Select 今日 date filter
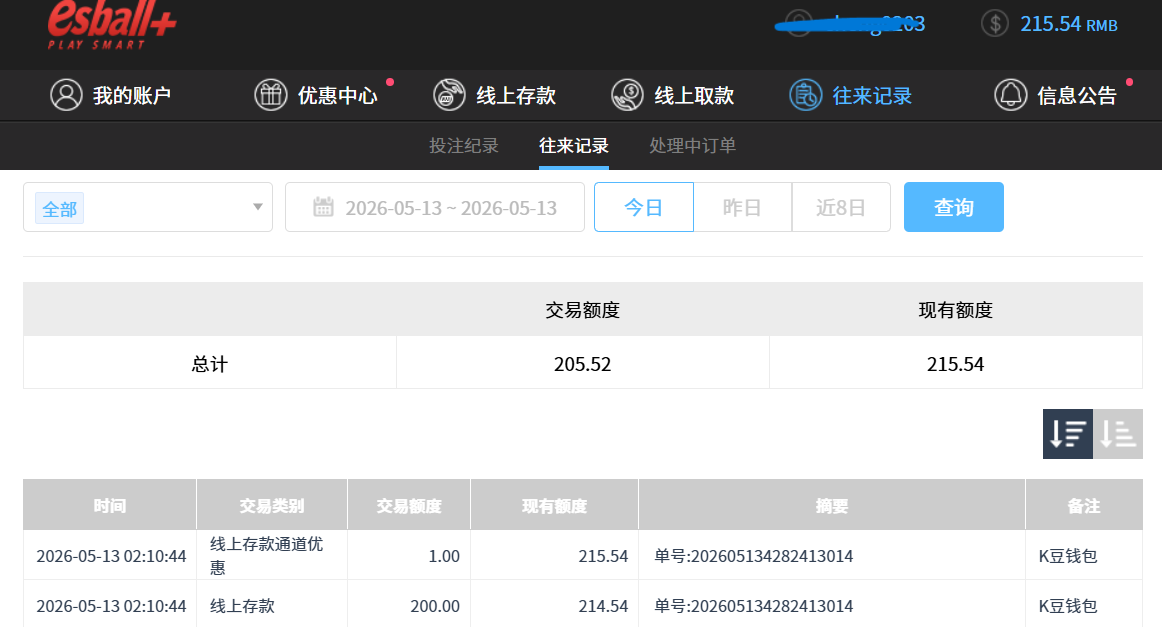The image size is (1162, 627). 644,207
